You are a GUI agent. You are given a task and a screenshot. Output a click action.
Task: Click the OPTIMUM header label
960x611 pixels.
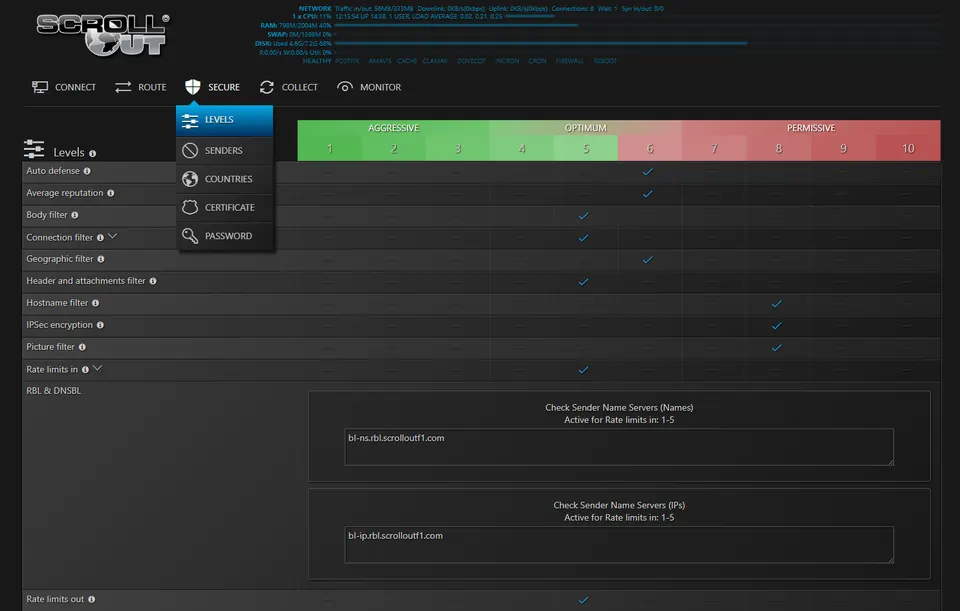coord(585,128)
